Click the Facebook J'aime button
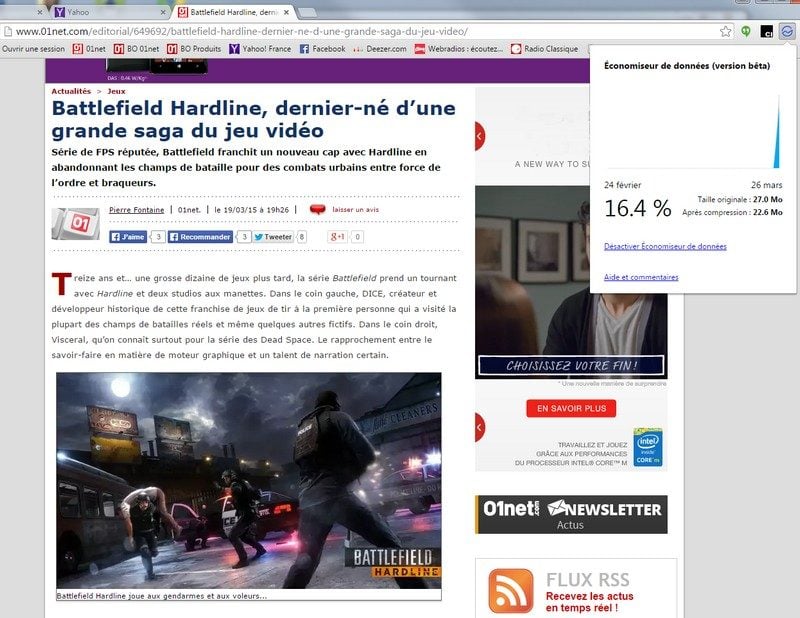The width and height of the screenshot is (800, 618). point(128,237)
